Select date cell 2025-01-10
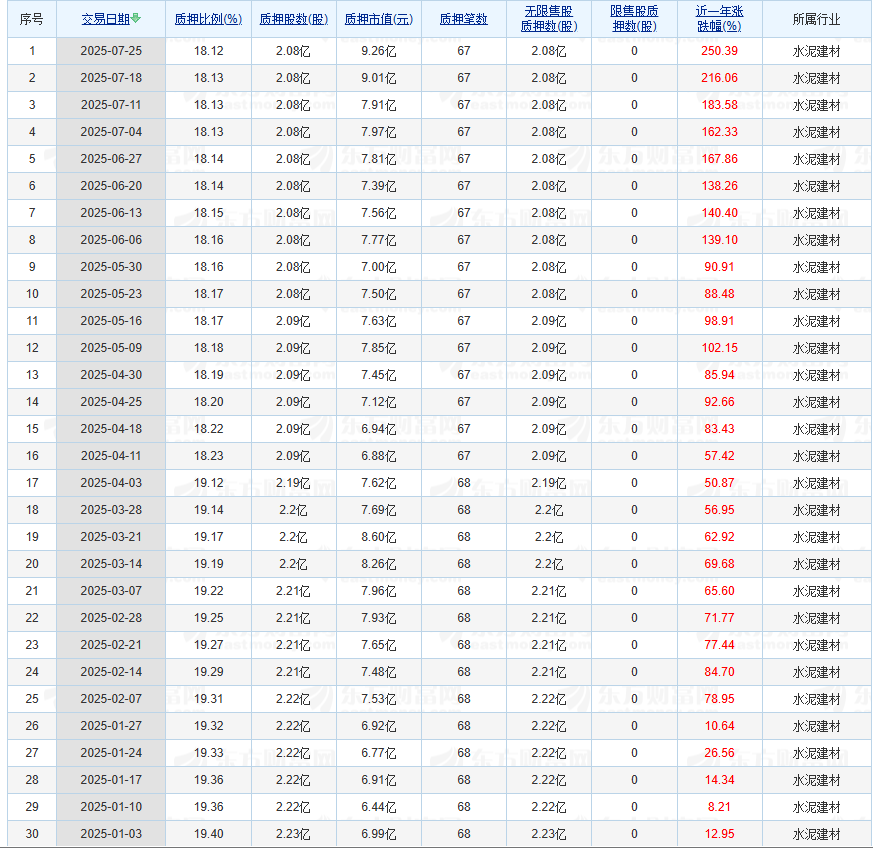873x848 pixels. coord(111,807)
